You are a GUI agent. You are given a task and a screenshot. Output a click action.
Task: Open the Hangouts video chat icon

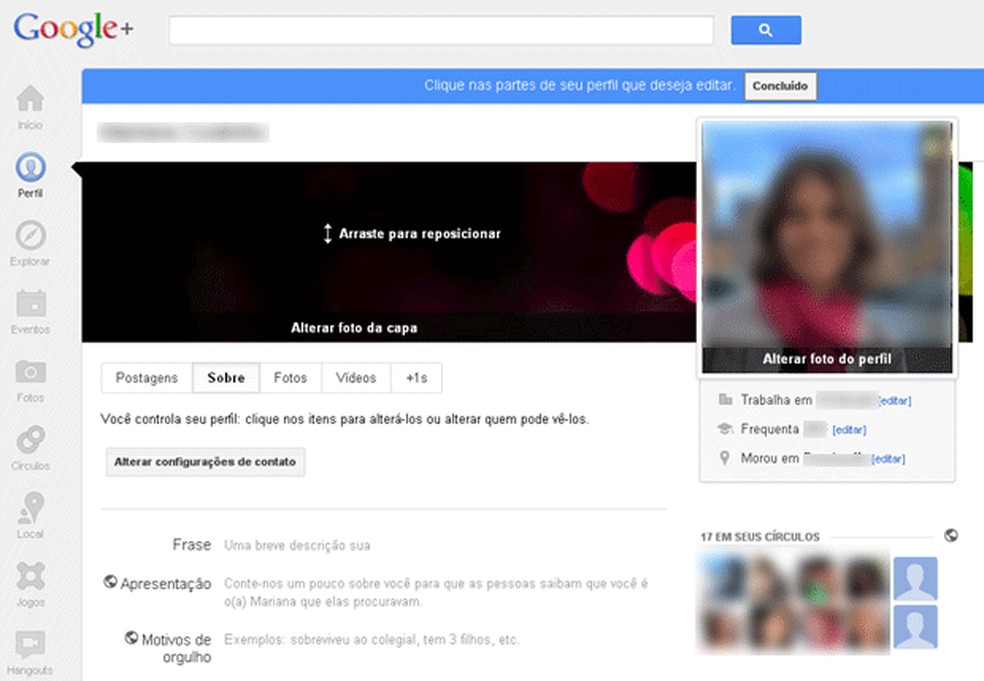point(30,644)
